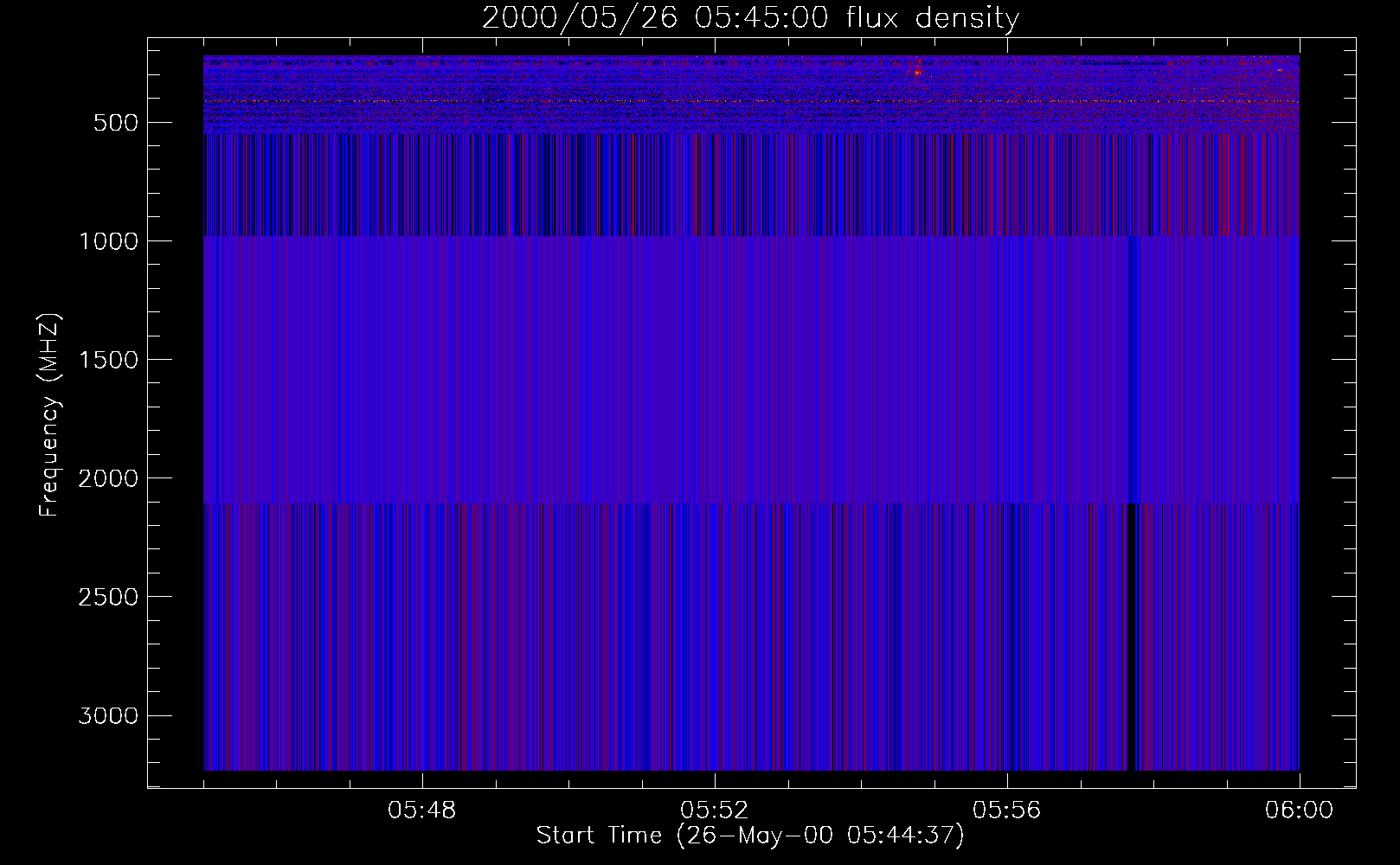
Task: Click the '05:52' time axis label
Action: (x=715, y=811)
